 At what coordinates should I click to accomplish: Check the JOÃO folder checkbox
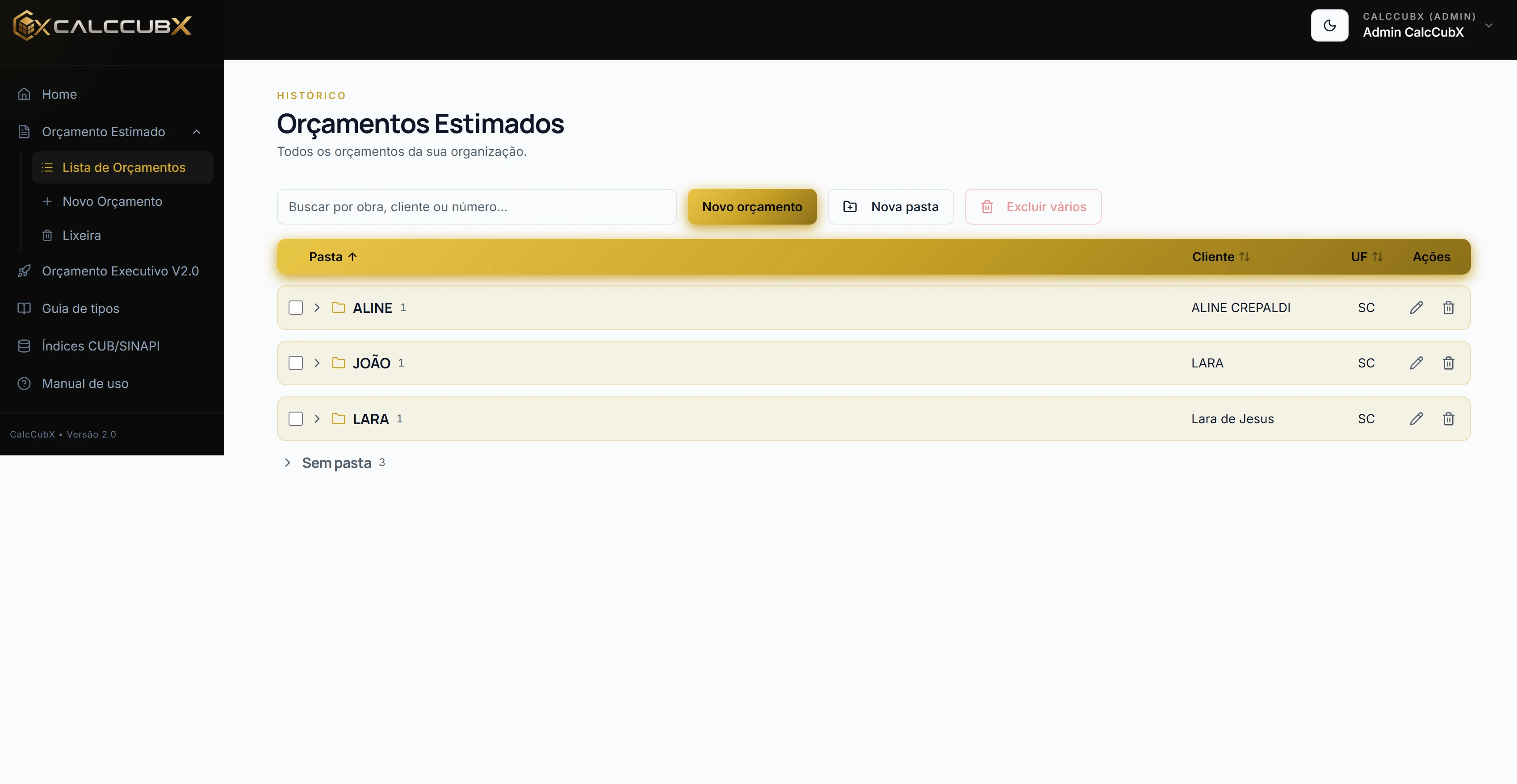(296, 363)
